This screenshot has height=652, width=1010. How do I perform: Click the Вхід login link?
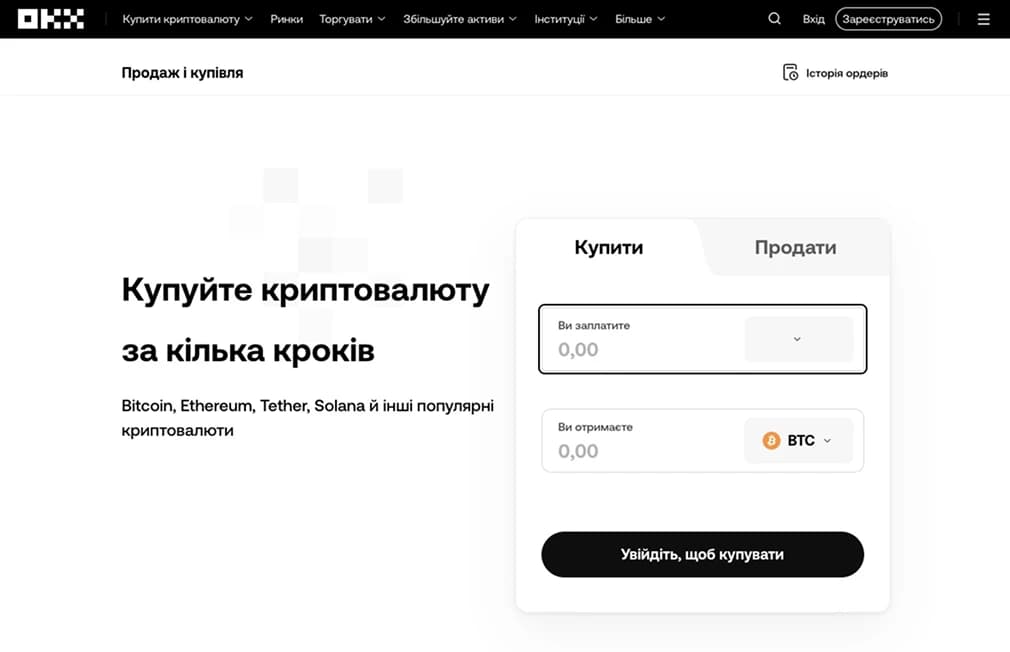coord(814,19)
